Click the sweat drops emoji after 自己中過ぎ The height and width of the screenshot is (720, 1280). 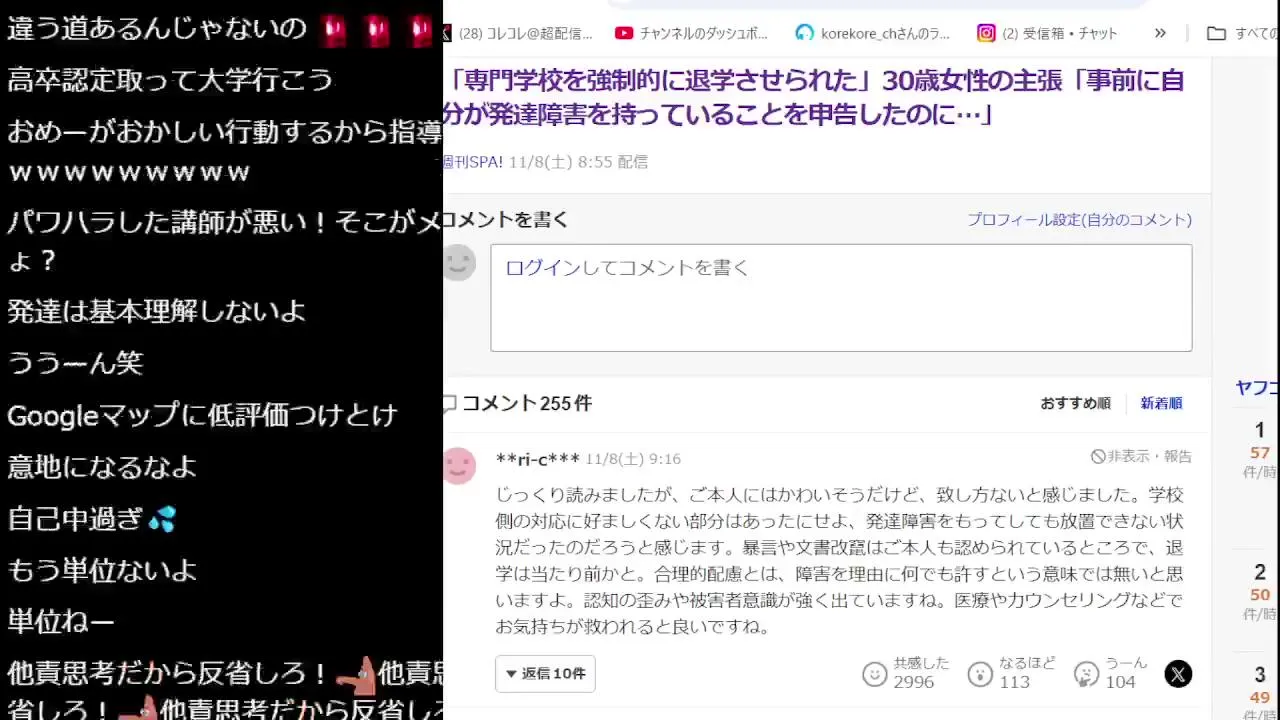pos(162,519)
